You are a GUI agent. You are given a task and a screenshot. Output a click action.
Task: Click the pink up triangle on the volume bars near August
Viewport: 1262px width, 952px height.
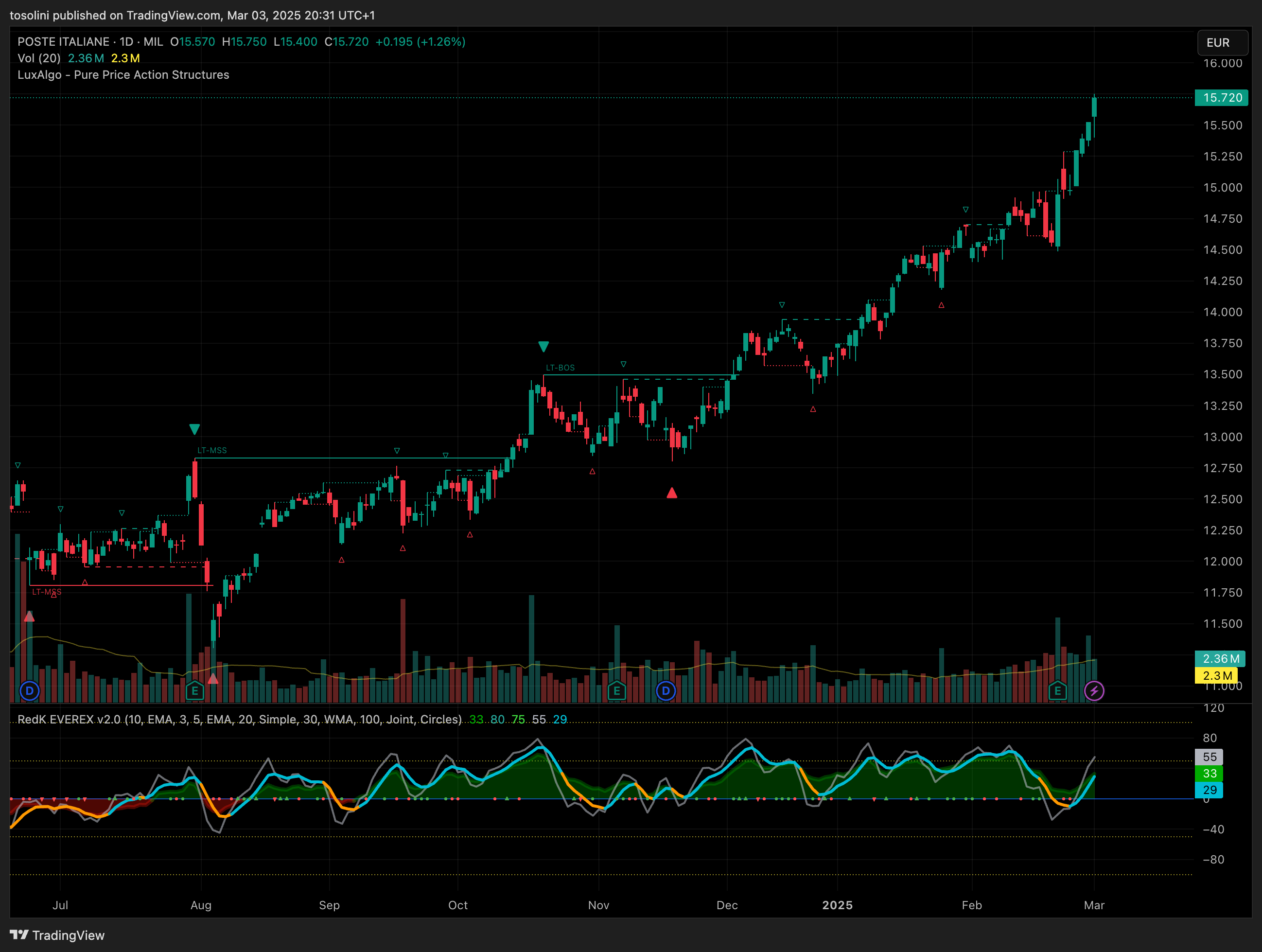point(213,679)
